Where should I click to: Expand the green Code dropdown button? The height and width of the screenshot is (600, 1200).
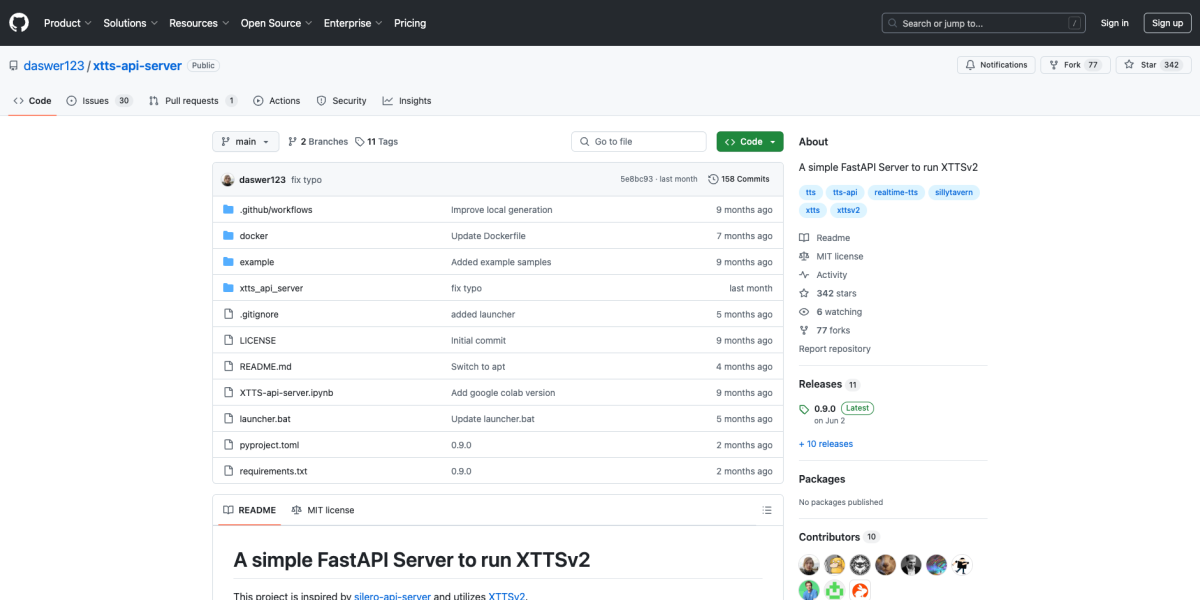749,142
